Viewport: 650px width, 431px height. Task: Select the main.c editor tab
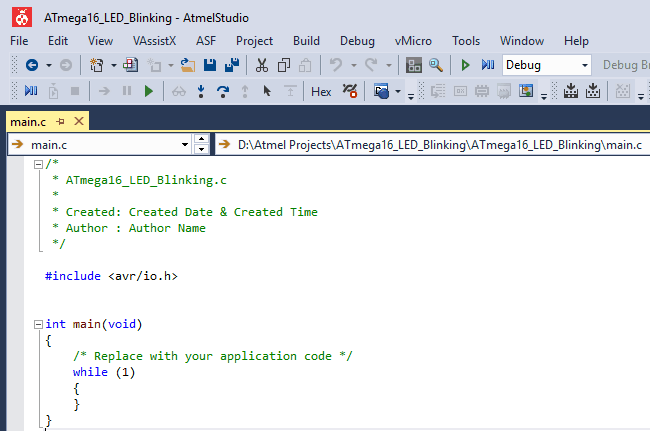pyautogui.click(x=28, y=122)
